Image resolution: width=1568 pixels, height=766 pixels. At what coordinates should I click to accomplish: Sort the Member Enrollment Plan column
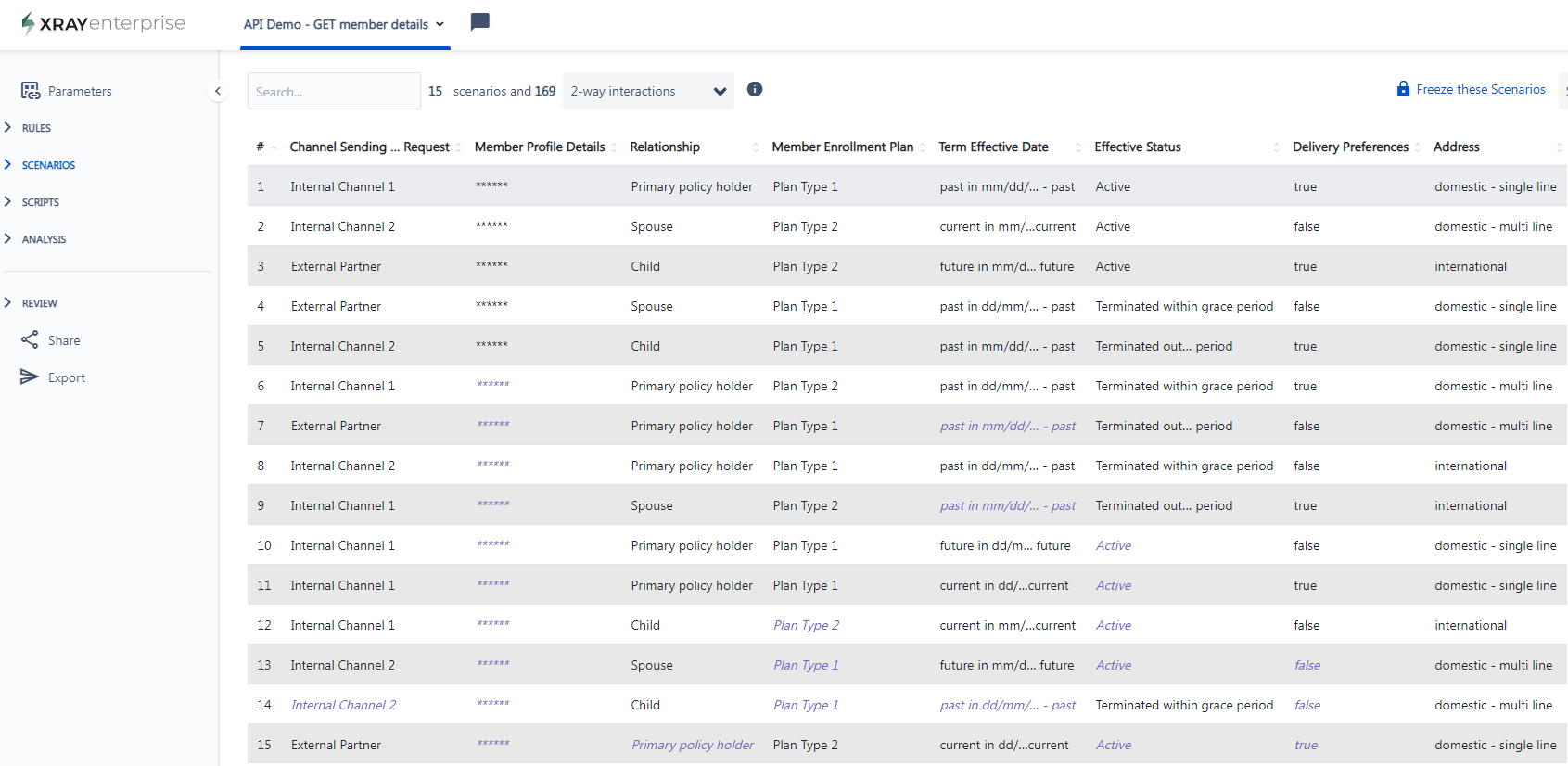[x=923, y=147]
